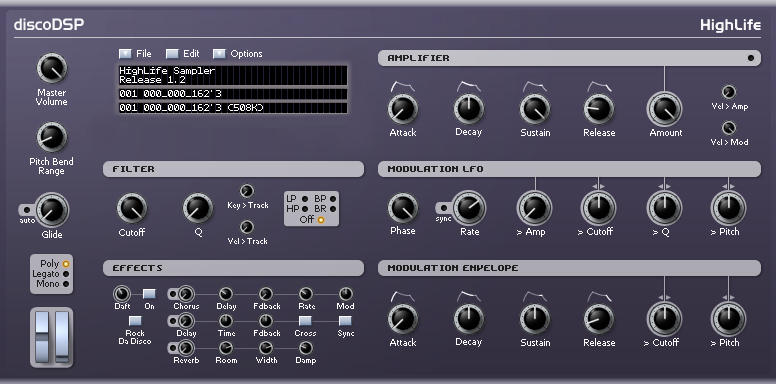Viewport: 776px width, 384px height.
Task: Click the Amplifier Attack knob
Action: (x=402, y=109)
